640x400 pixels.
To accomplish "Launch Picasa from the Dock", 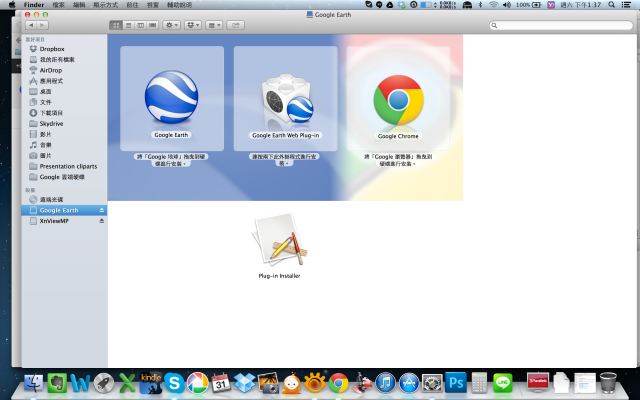I will 198,383.
